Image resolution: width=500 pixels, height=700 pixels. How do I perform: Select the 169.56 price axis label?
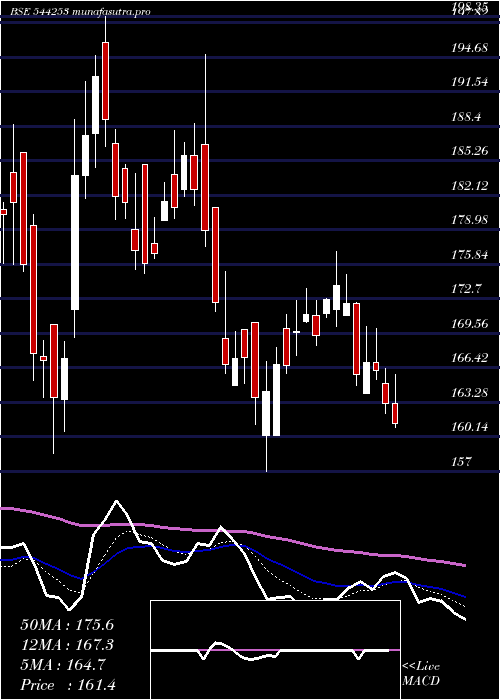tap(470, 324)
